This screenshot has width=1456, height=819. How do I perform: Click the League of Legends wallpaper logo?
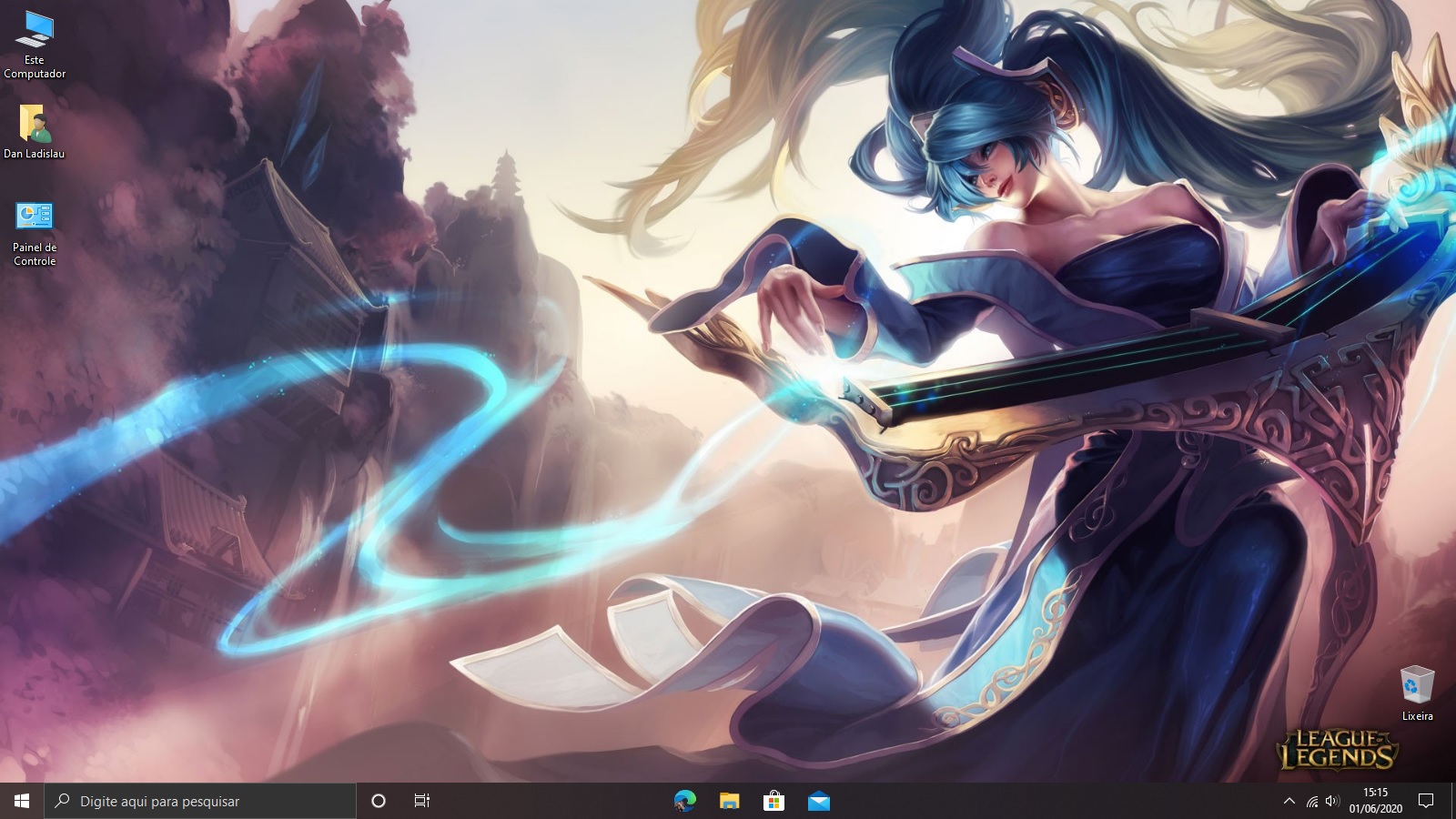(x=1336, y=749)
